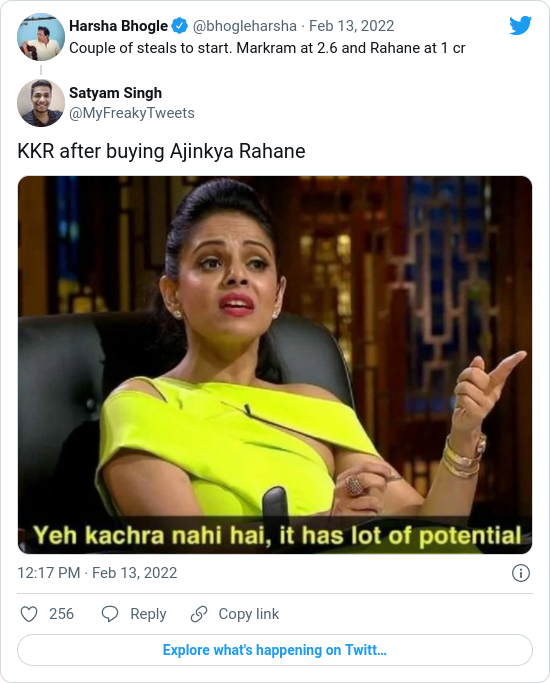Open the 12:17 PM timestamp link
This screenshot has width=550, height=683.
[x=97, y=573]
